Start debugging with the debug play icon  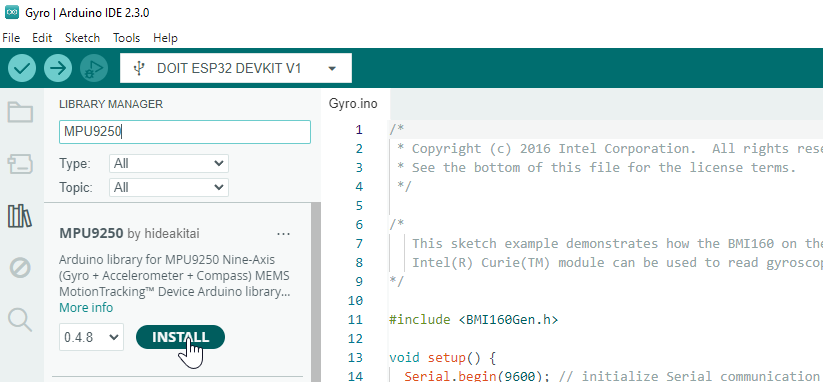coord(94,68)
